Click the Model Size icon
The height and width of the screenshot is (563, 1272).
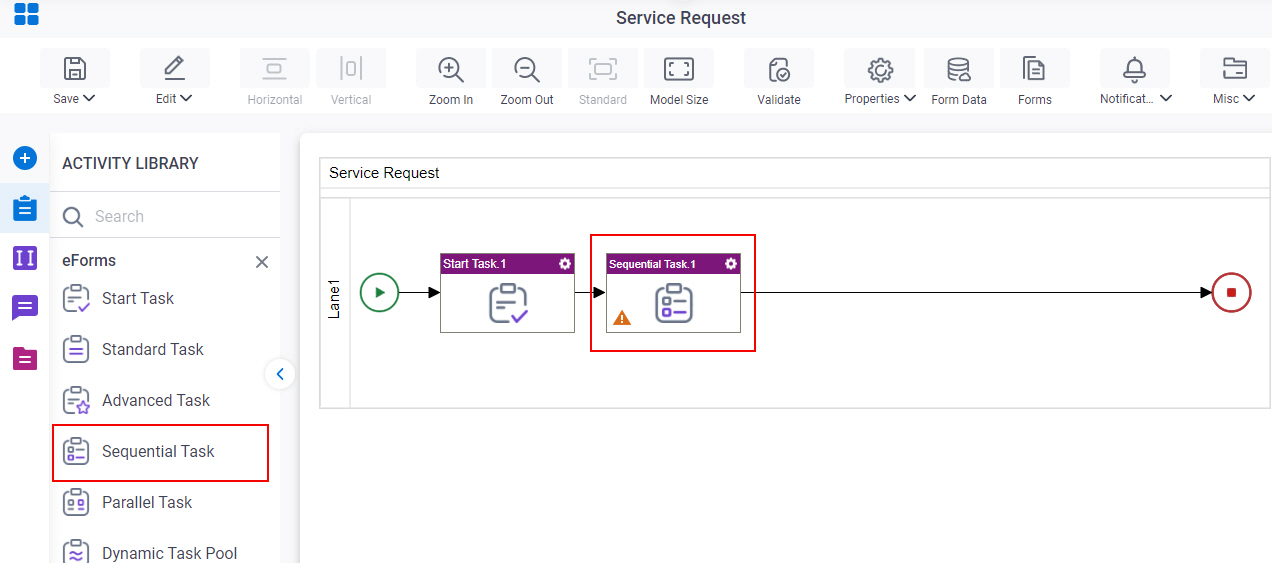click(679, 69)
